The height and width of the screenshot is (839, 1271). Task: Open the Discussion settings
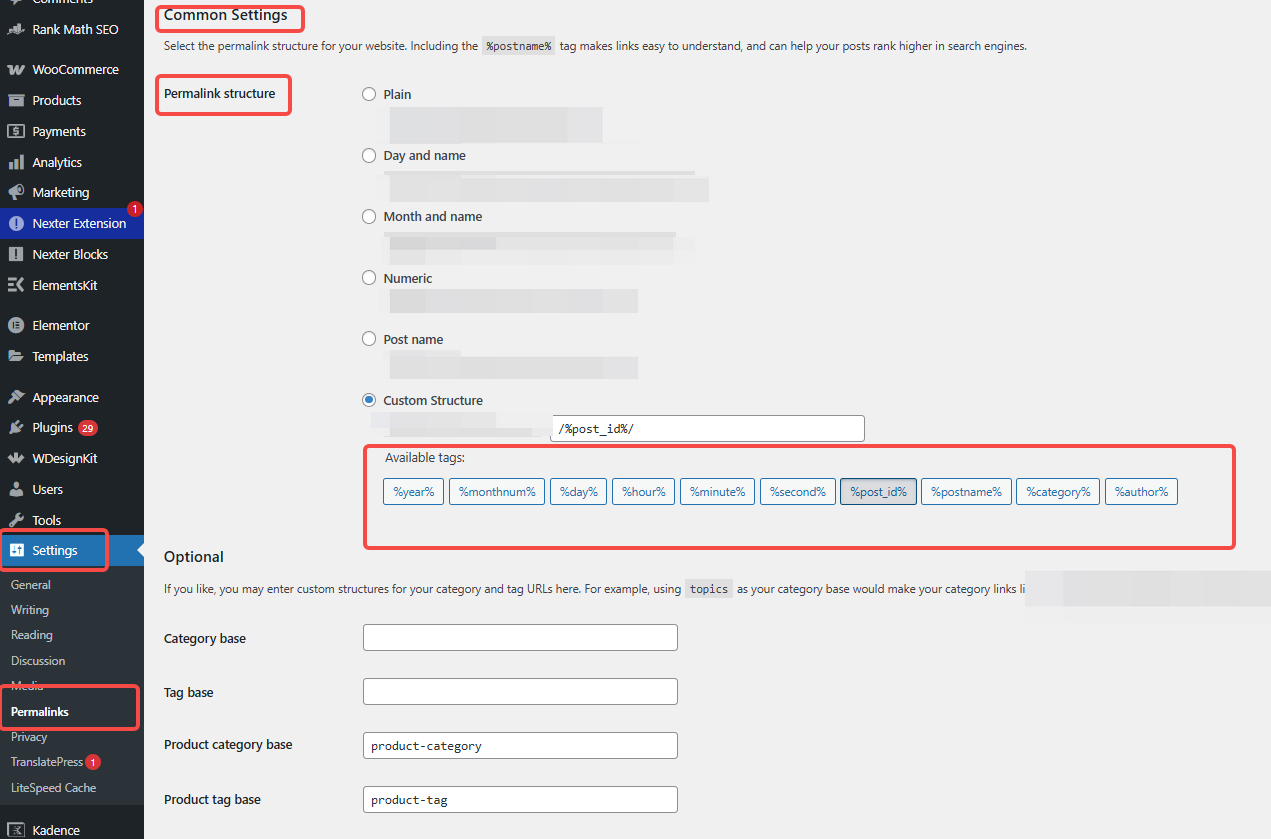[38, 660]
